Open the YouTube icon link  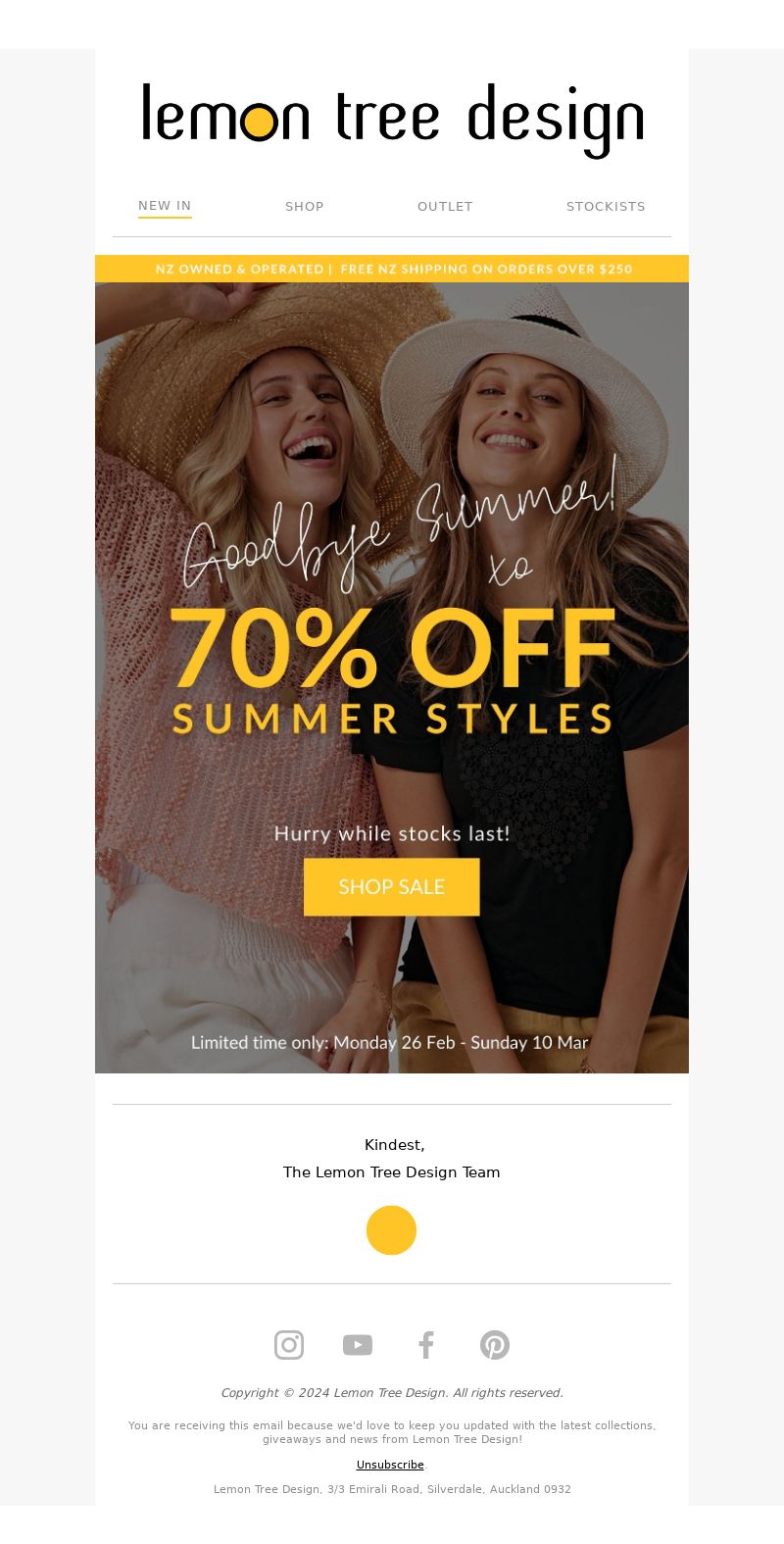[358, 1345]
